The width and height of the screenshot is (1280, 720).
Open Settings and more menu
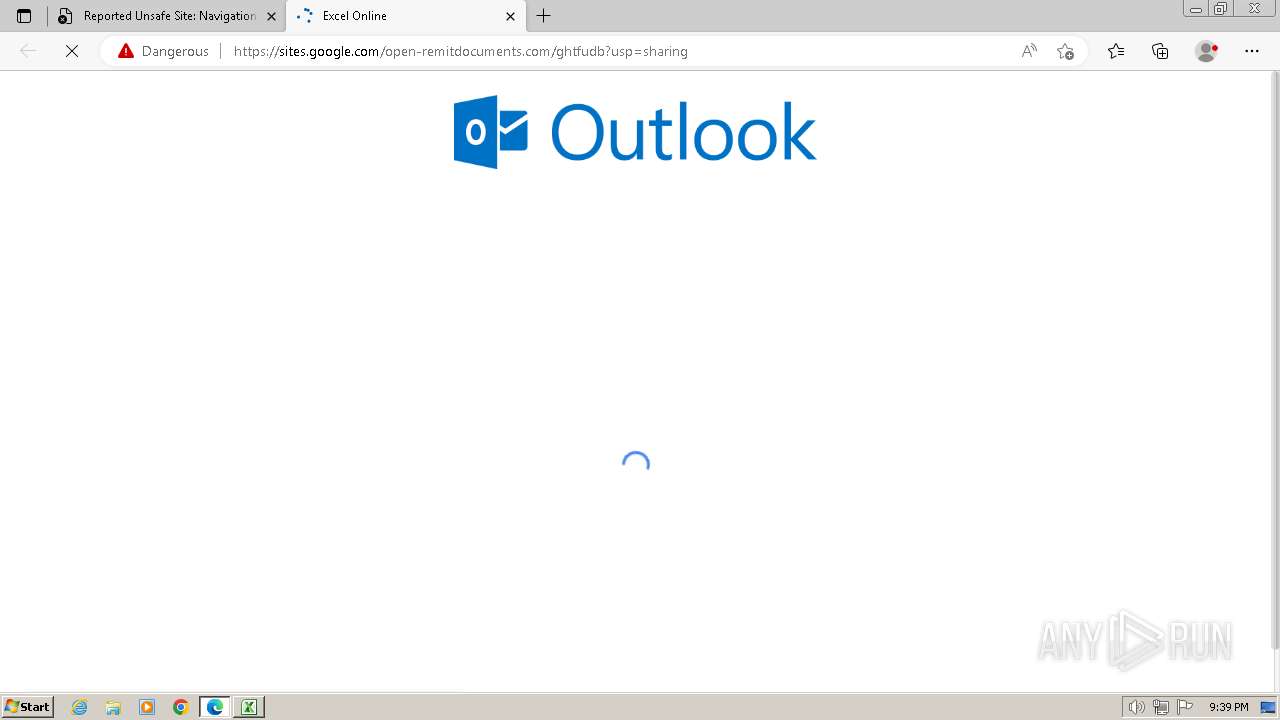1252,51
